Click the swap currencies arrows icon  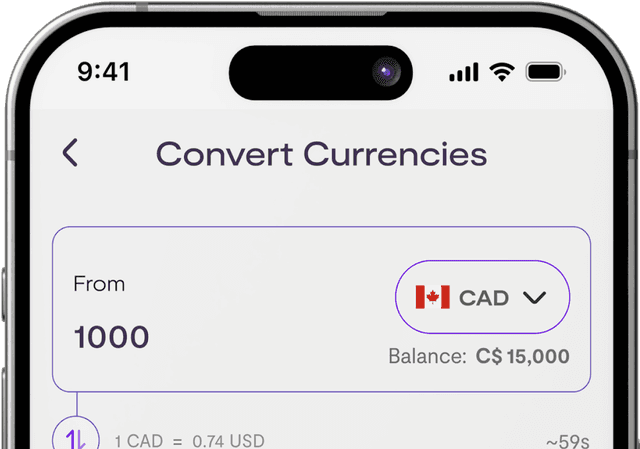[77, 437]
